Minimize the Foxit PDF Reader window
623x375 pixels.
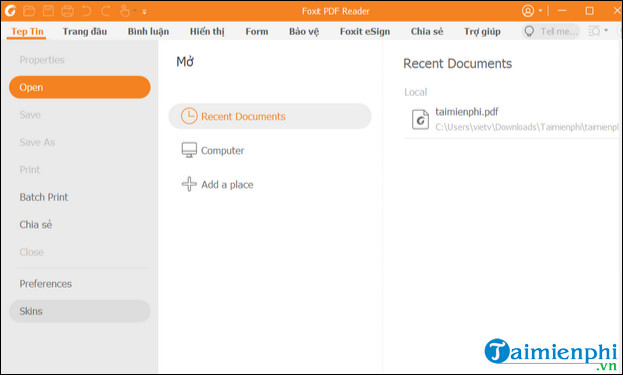coord(562,11)
